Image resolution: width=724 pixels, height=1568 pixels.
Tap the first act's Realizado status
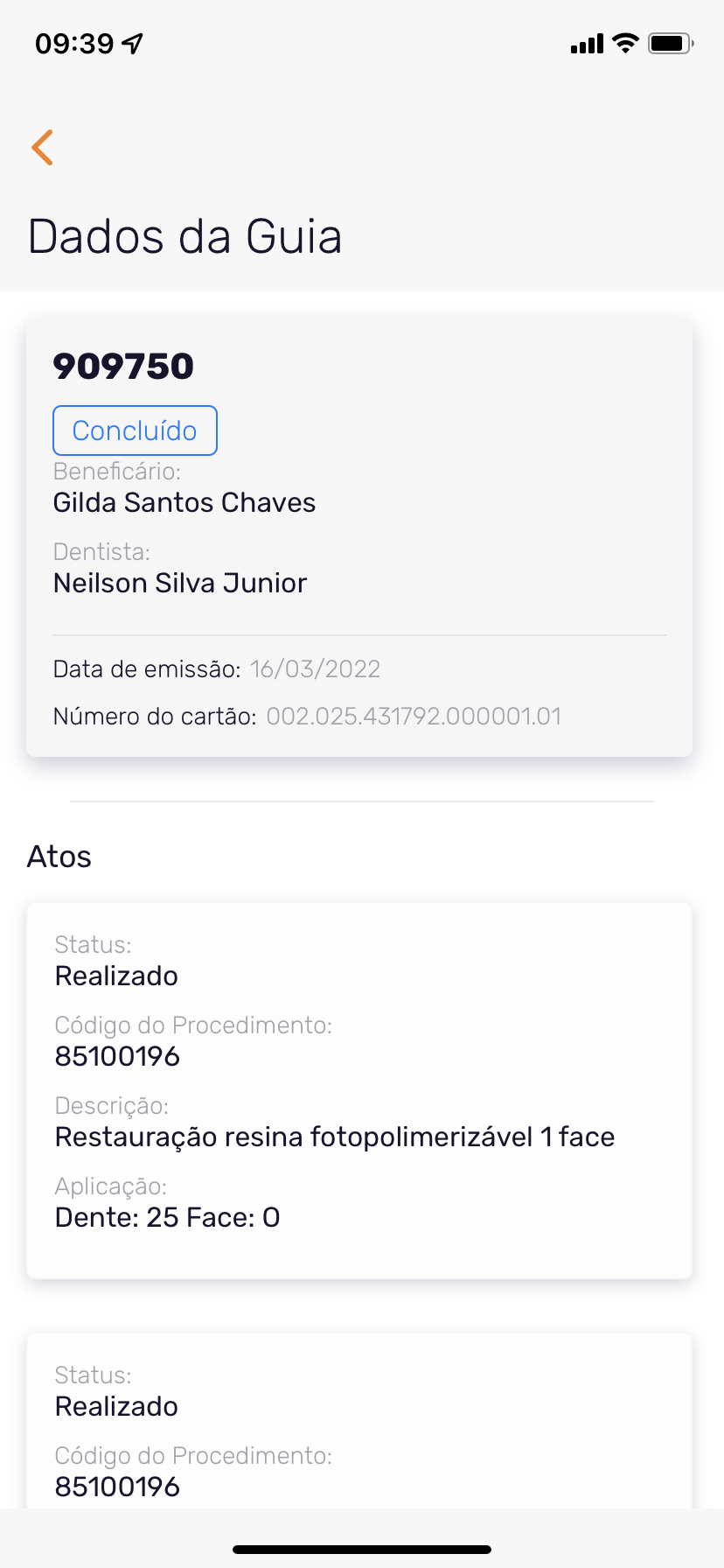[x=116, y=976]
